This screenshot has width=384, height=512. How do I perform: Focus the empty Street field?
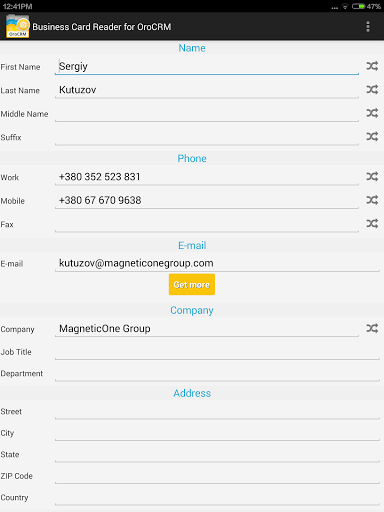click(217, 411)
